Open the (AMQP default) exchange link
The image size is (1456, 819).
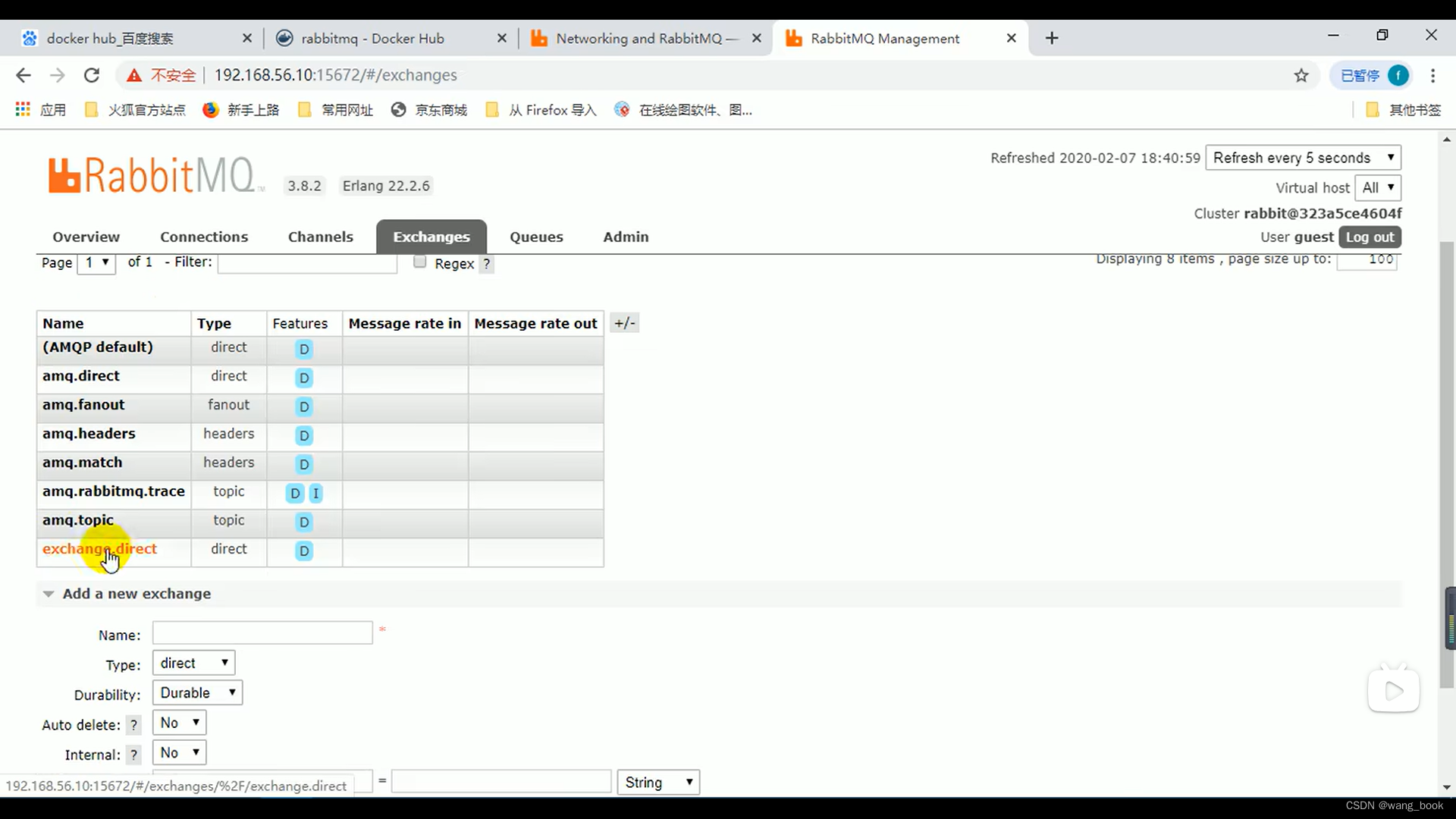98,347
